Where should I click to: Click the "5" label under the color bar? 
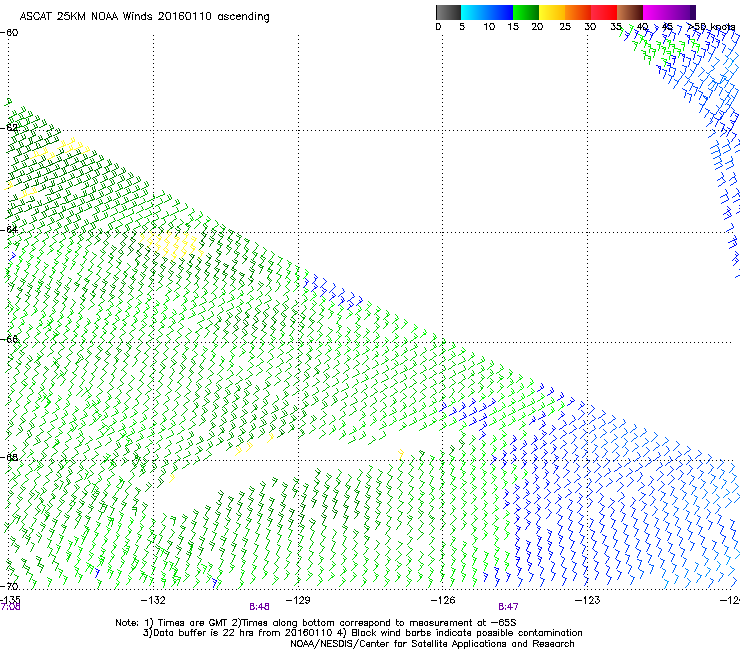pyautogui.click(x=462, y=27)
